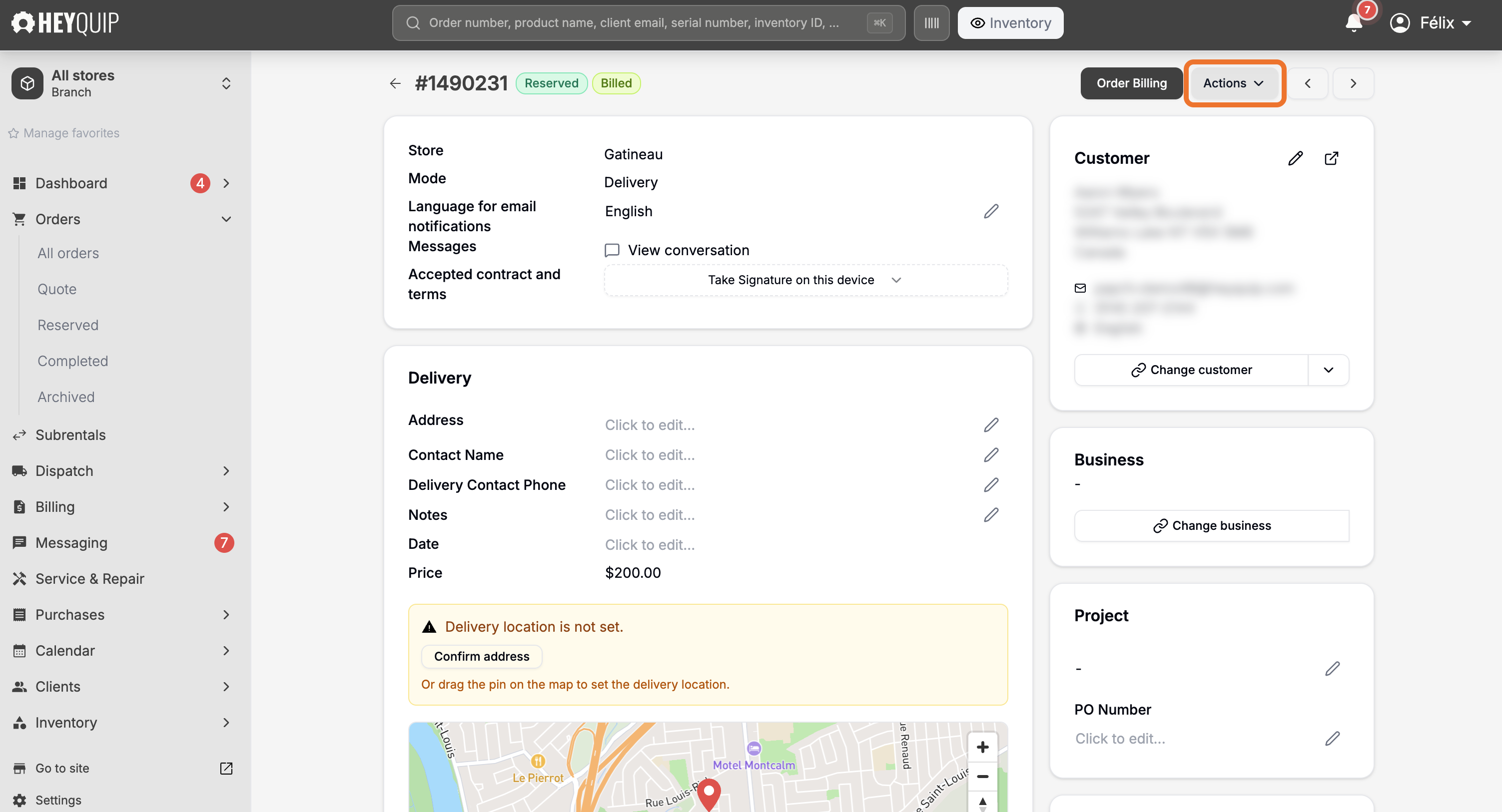
Task: Click the Confirm address button
Action: [x=482, y=656]
